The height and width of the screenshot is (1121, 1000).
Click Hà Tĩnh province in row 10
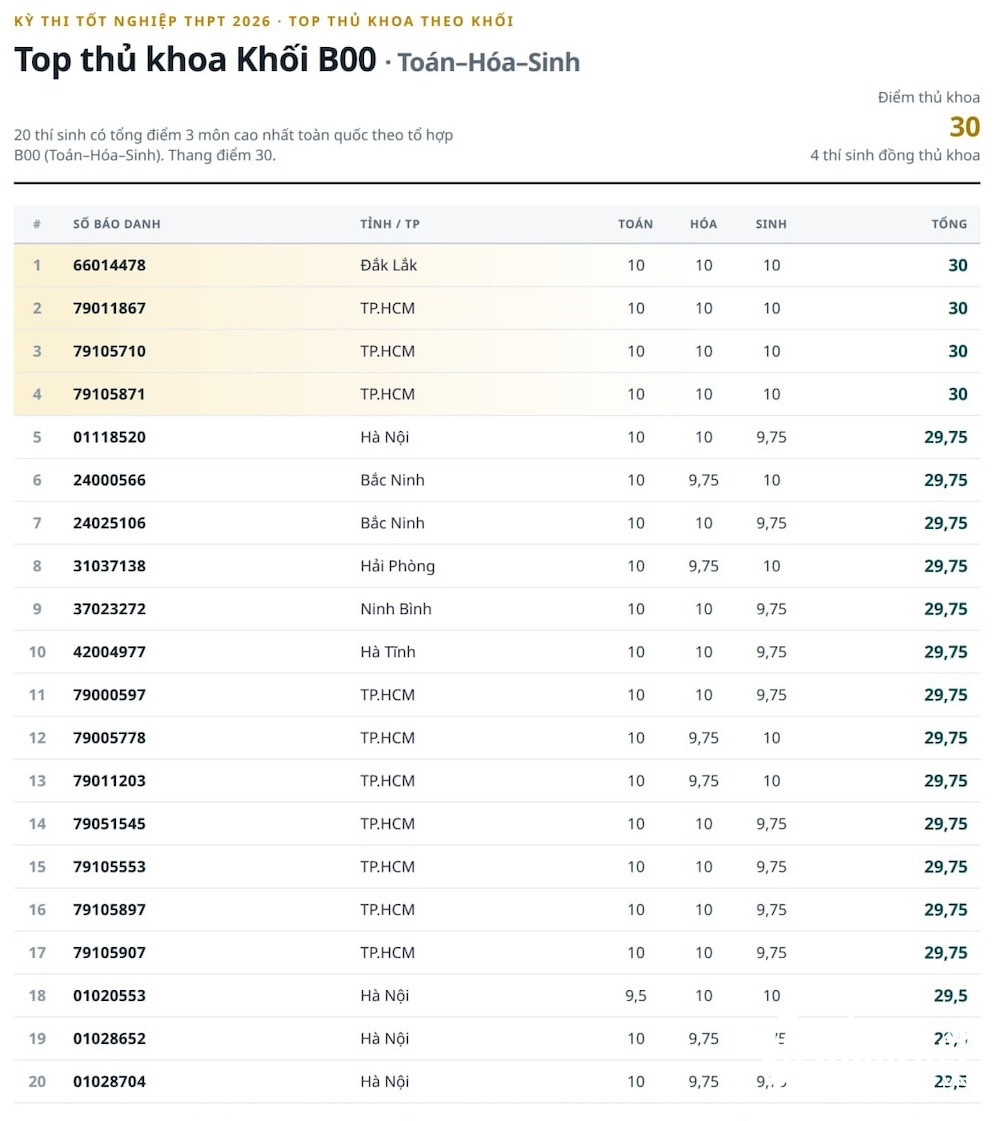388,652
